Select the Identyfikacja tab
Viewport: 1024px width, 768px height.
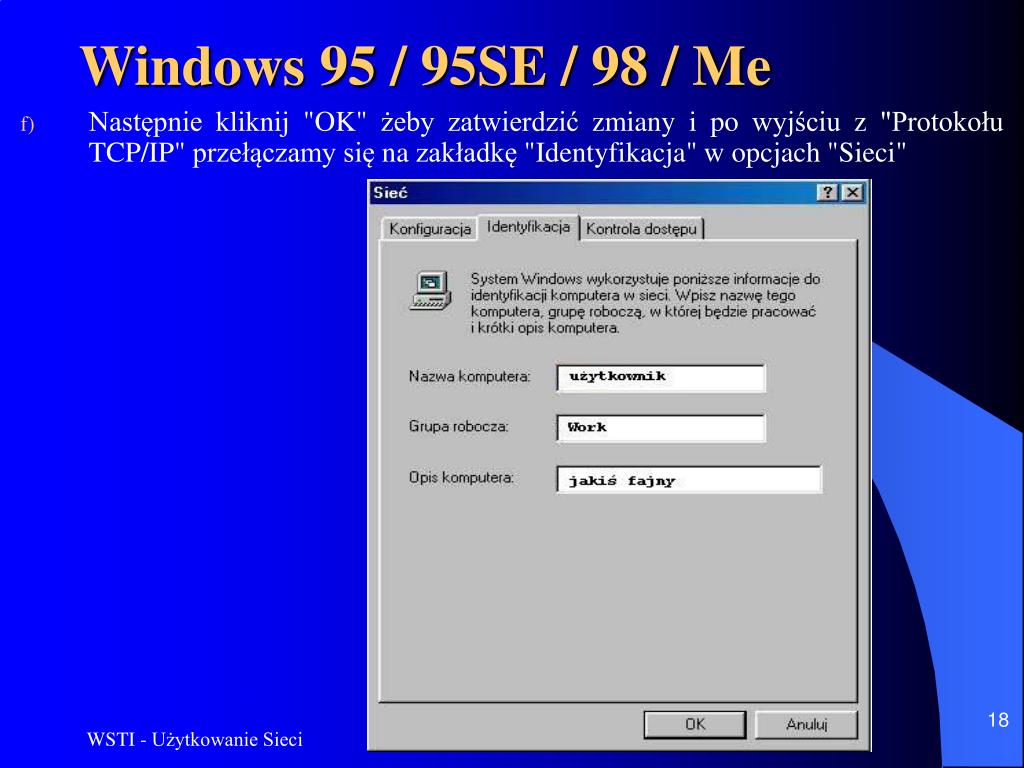coord(528,227)
